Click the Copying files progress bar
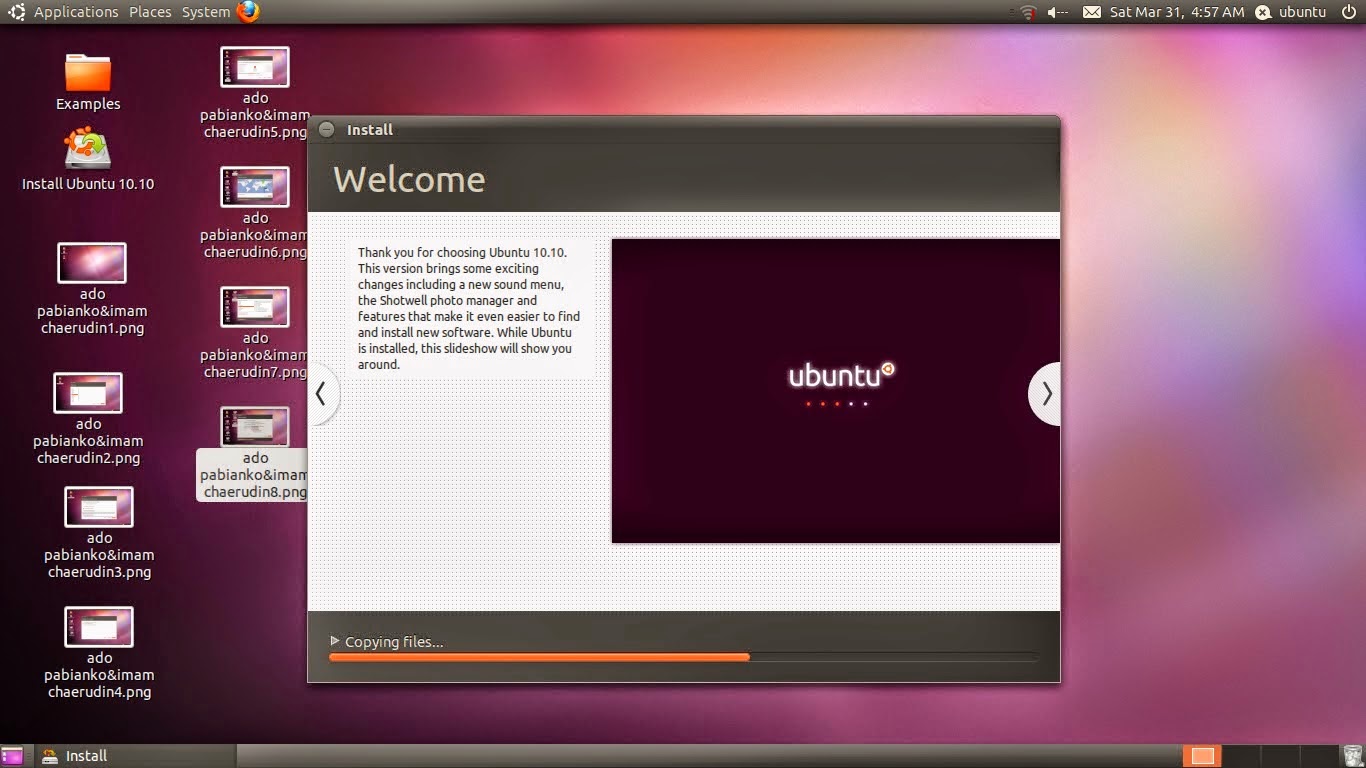The width and height of the screenshot is (1366, 768). (x=683, y=657)
